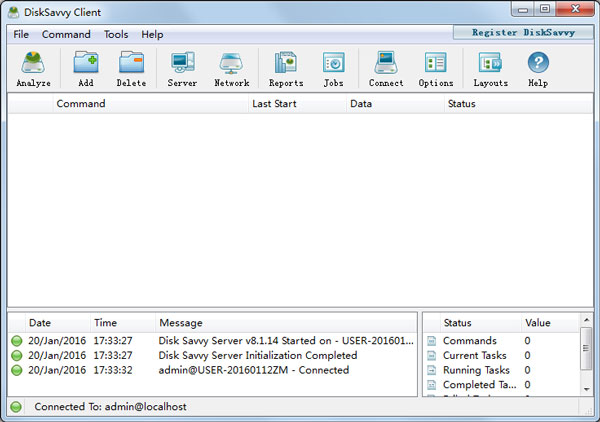600x422 pixels.
Task: Open the Jobs toolbar icon
Action: click(x=334, y=62)
